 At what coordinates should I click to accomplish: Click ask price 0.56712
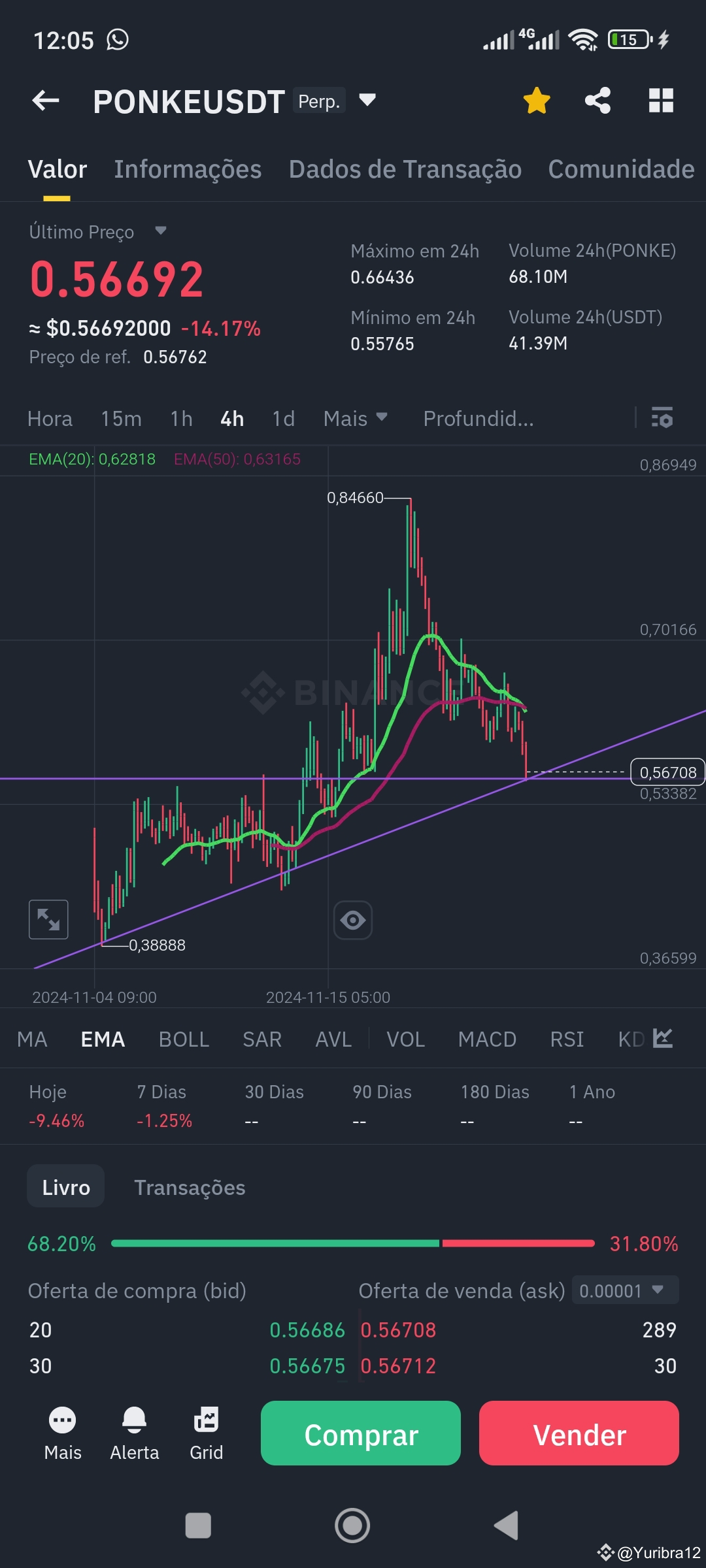click(398, 1366)
